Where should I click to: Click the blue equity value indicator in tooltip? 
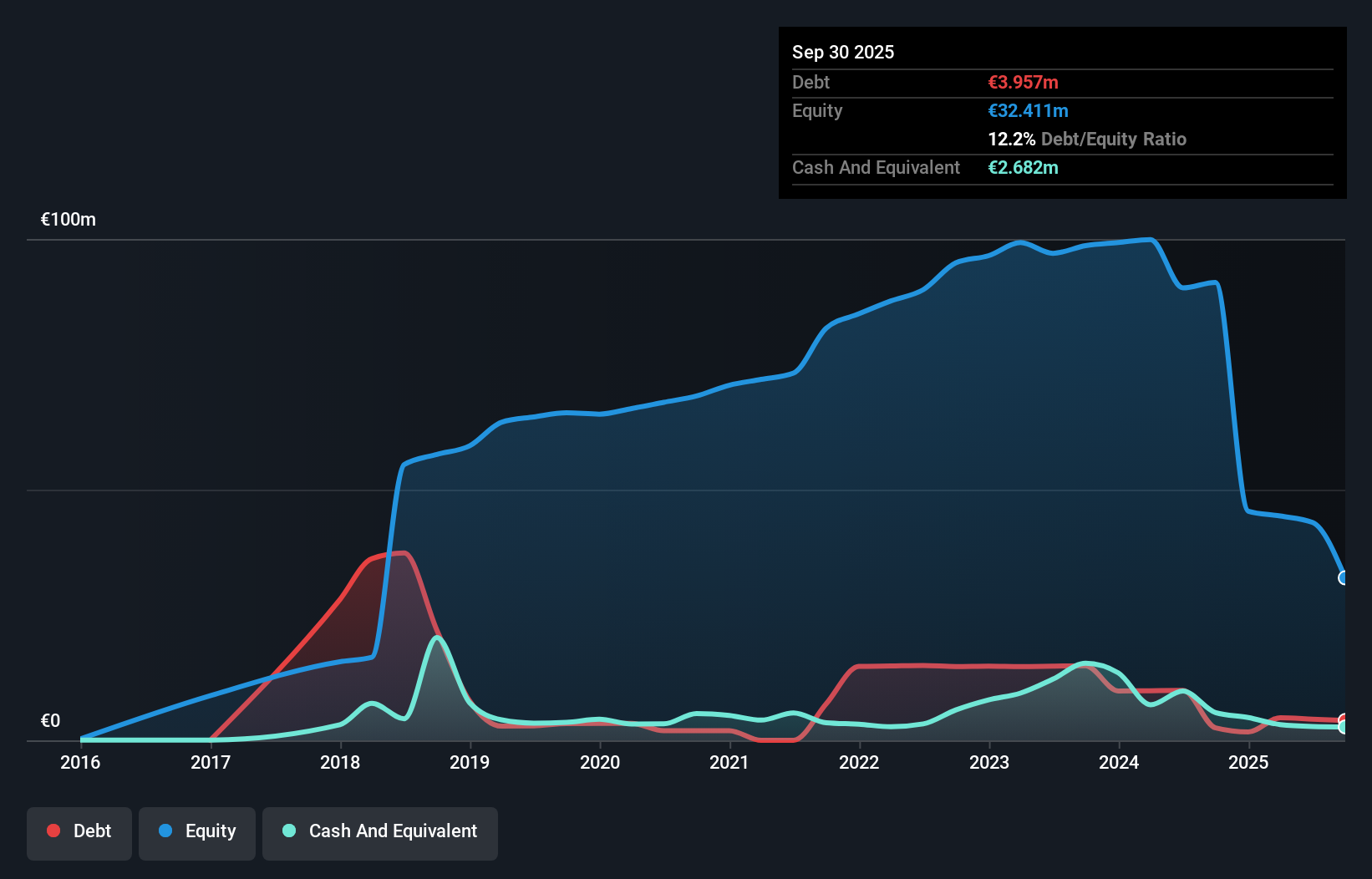coord(1029,110)
